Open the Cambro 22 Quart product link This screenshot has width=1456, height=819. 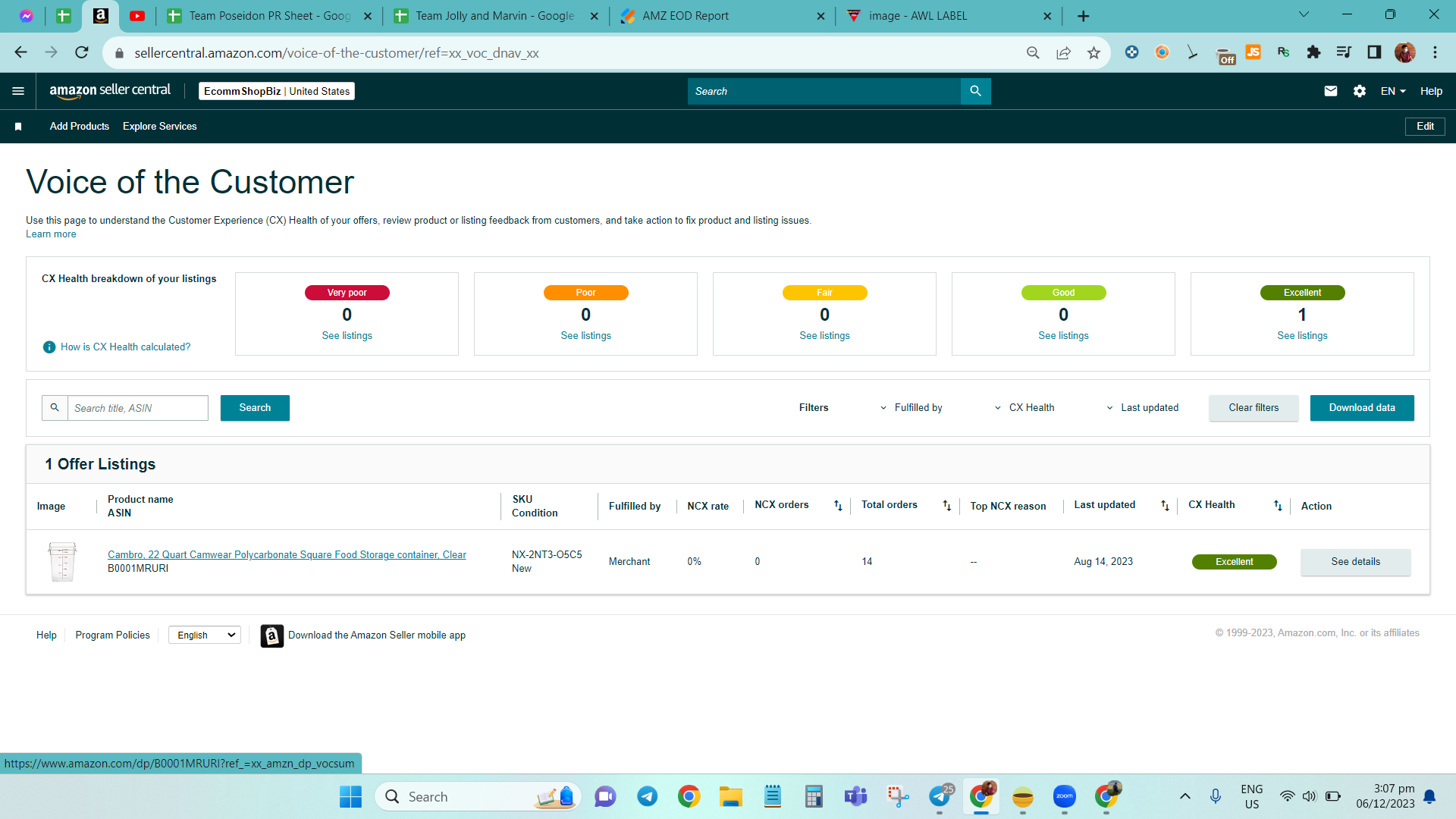click(x=287, y=555)
